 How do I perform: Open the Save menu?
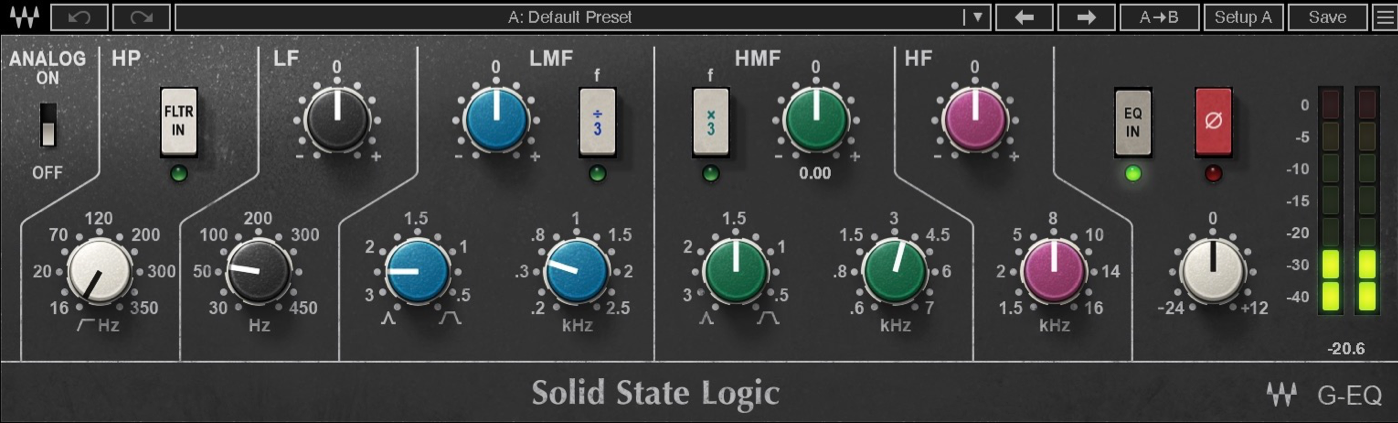(1327, 17)
